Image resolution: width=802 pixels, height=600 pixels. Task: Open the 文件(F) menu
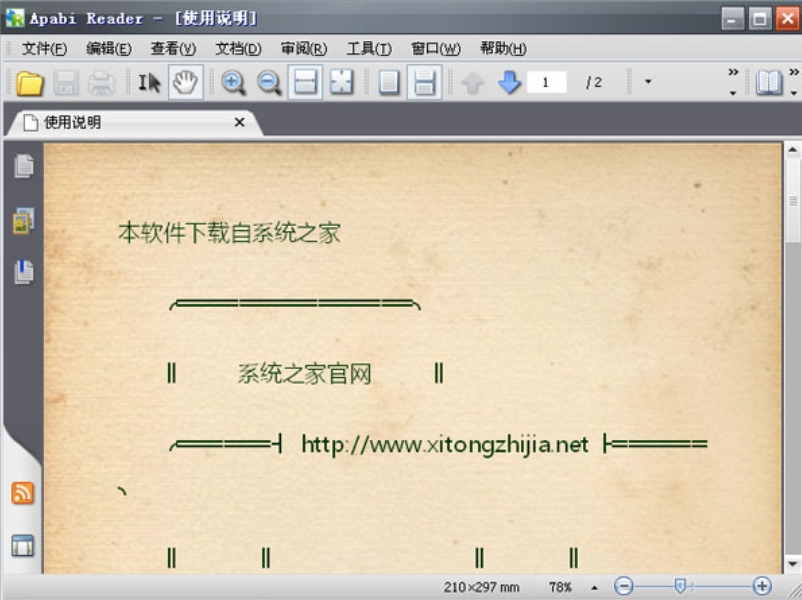(x=44, y=49)
